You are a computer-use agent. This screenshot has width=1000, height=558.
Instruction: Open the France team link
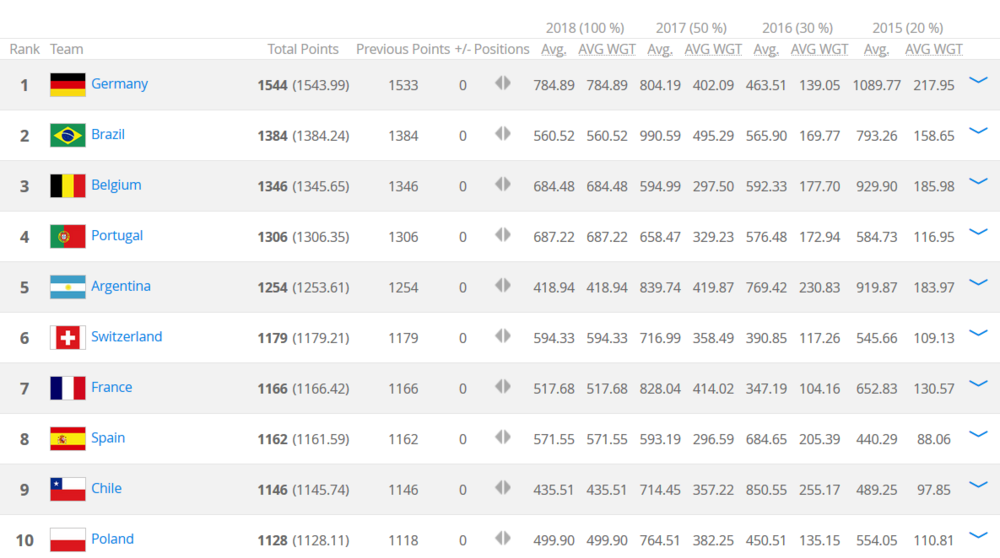(111, 387)
